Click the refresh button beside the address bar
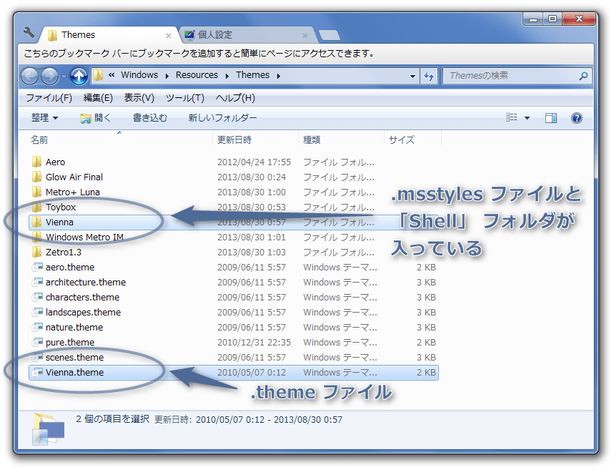Screen dimensions: 614x470 tap(429, 76)
